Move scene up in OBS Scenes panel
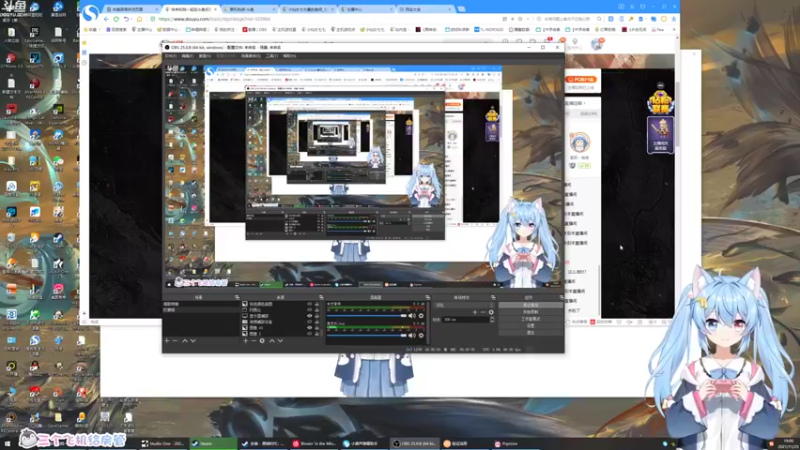 pos(185,340)
